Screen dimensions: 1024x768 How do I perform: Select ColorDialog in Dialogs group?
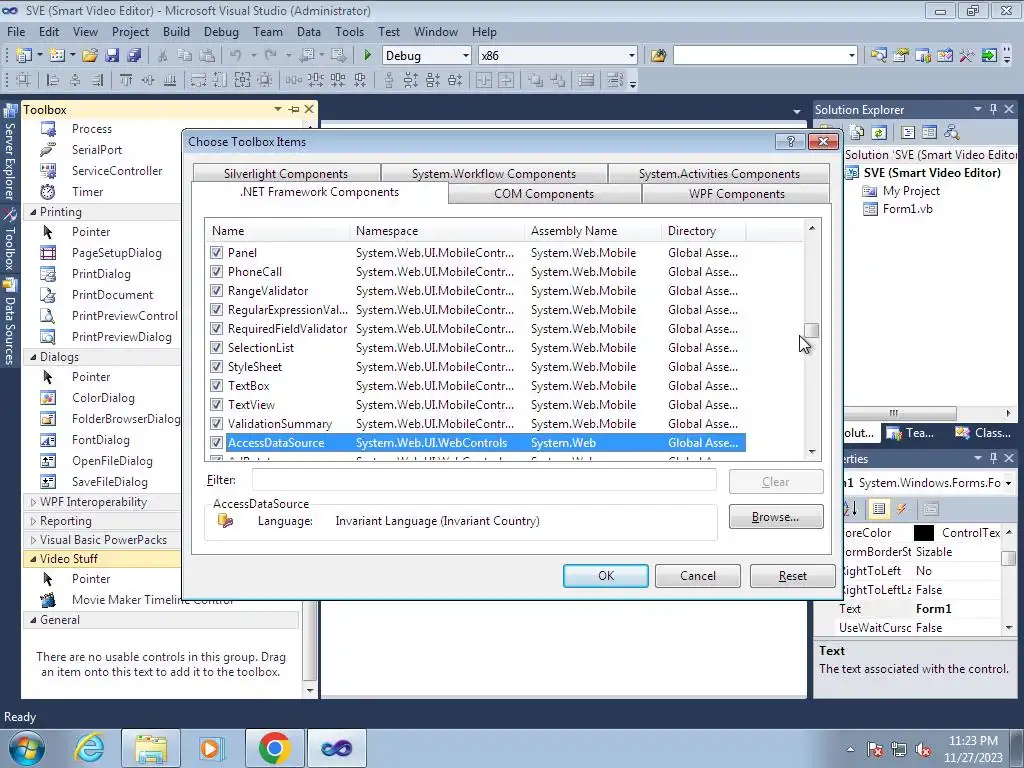tap(103, 398)
